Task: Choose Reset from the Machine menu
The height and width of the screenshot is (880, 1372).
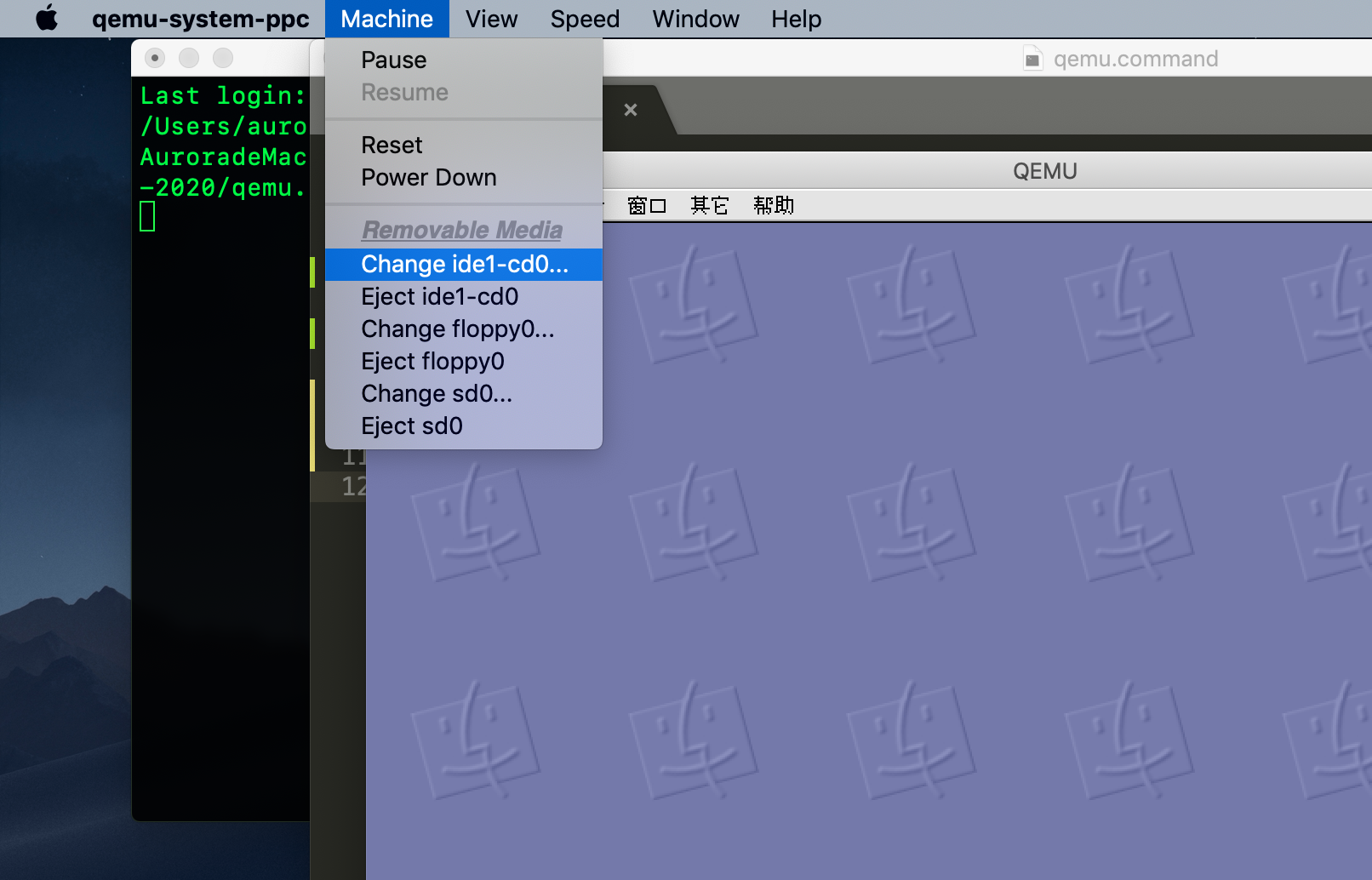Action: [x=464, y=145]
